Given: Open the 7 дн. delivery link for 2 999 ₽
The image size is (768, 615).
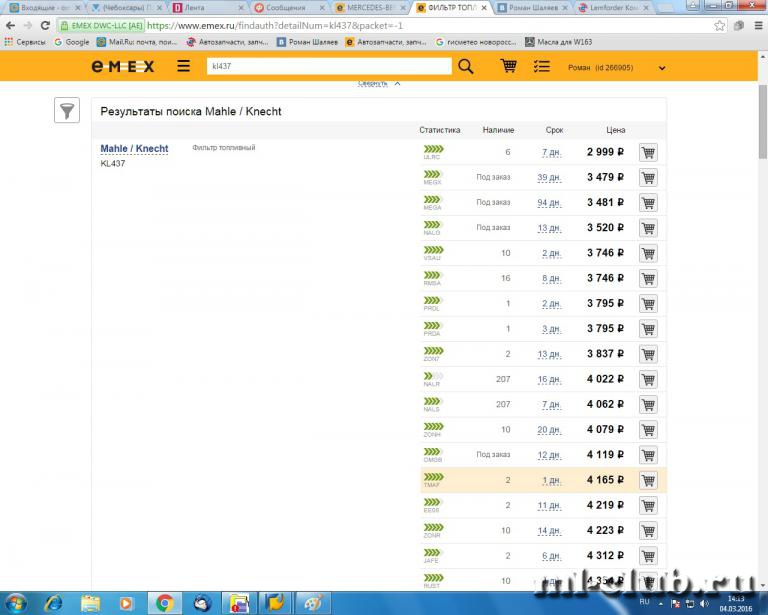Looking at the screenshot, I should point(551,152).
